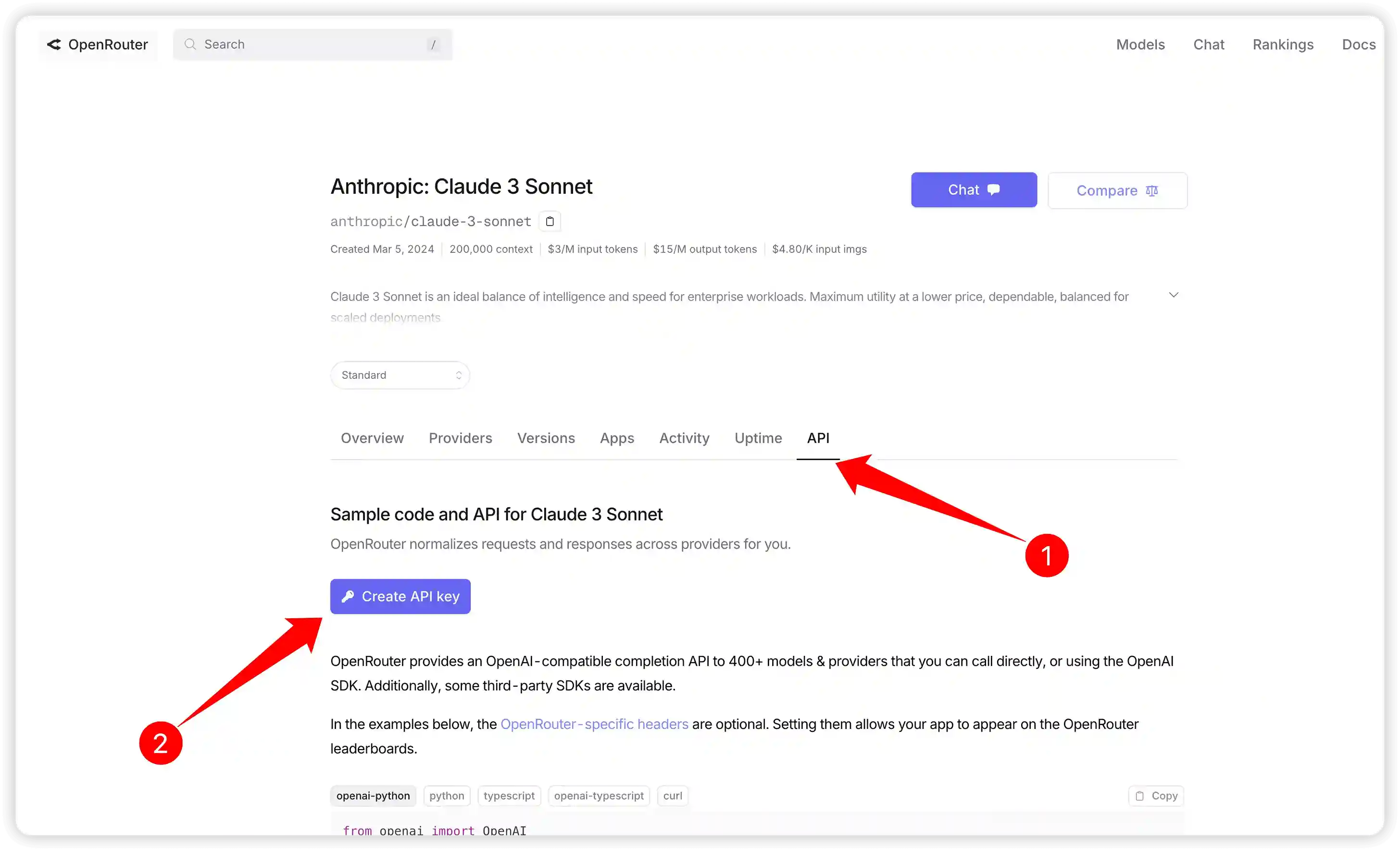The height and width of the screenshot is (851, 1400).
Task: Click the search magnifier icon
Action: (x=190, y=44)
